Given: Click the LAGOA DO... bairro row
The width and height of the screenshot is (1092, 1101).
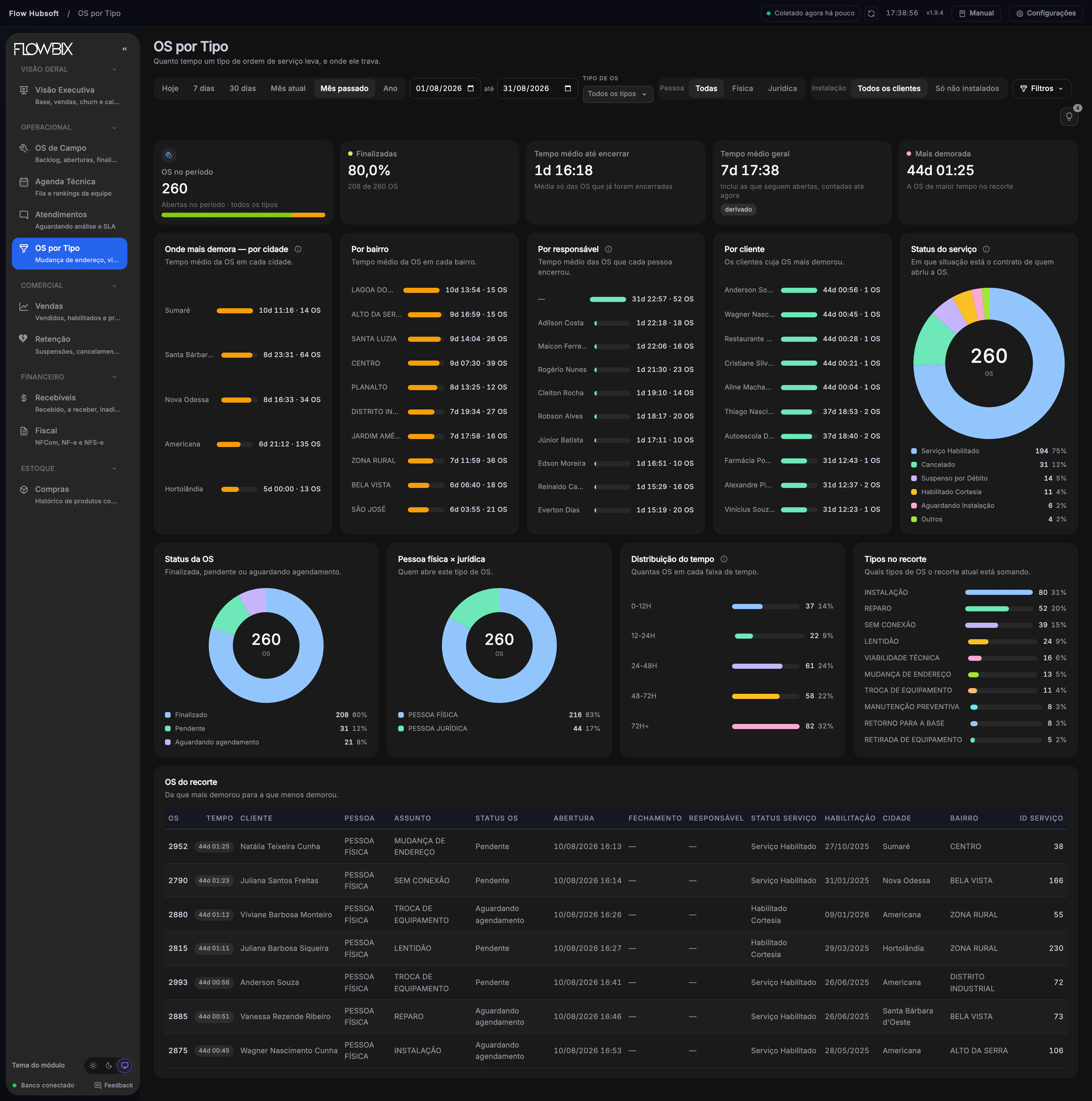Looking at the screenshot, I should pos(429,290).
